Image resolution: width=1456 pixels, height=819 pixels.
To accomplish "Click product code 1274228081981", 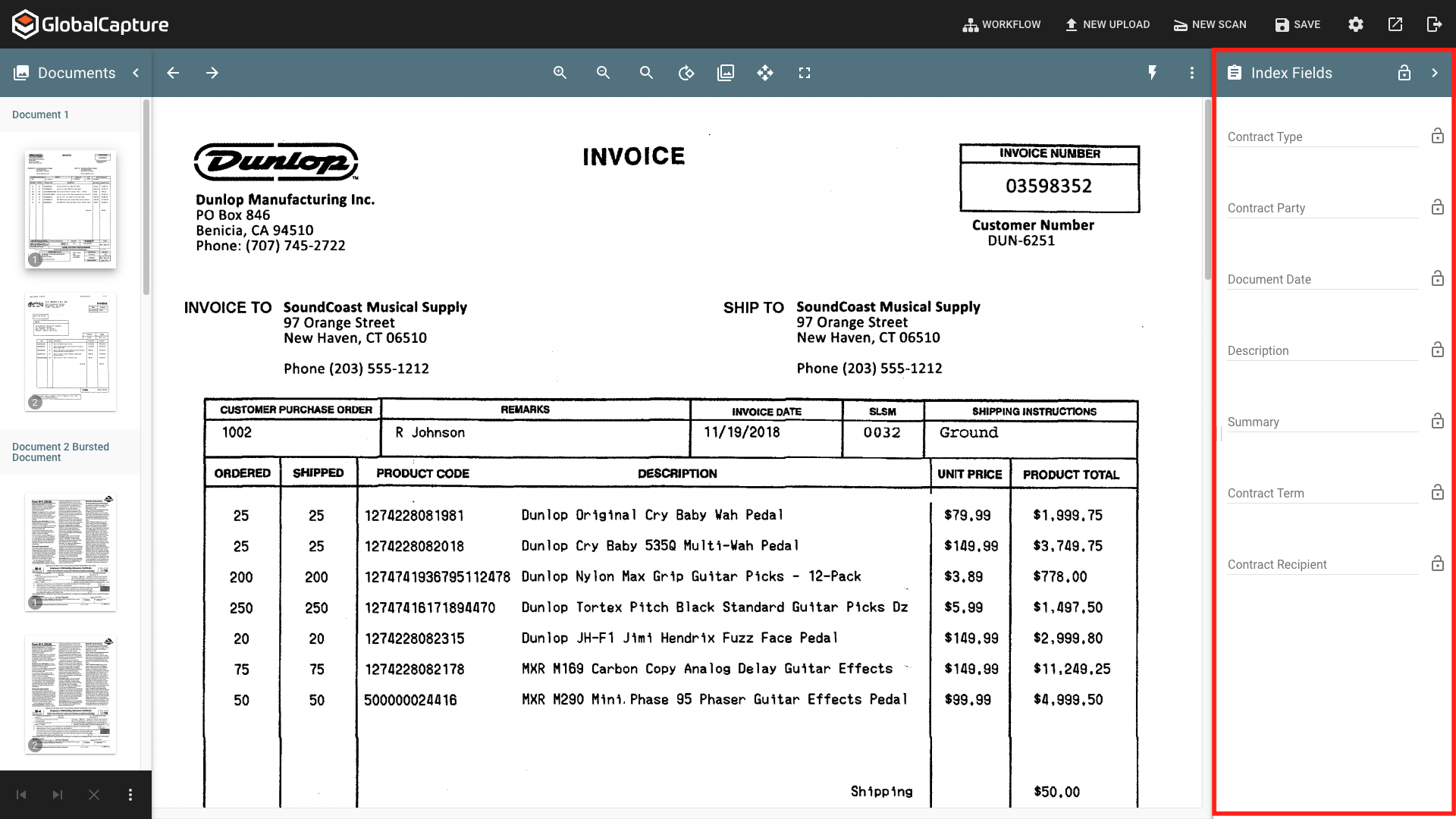I will click(x=414, y=516).
